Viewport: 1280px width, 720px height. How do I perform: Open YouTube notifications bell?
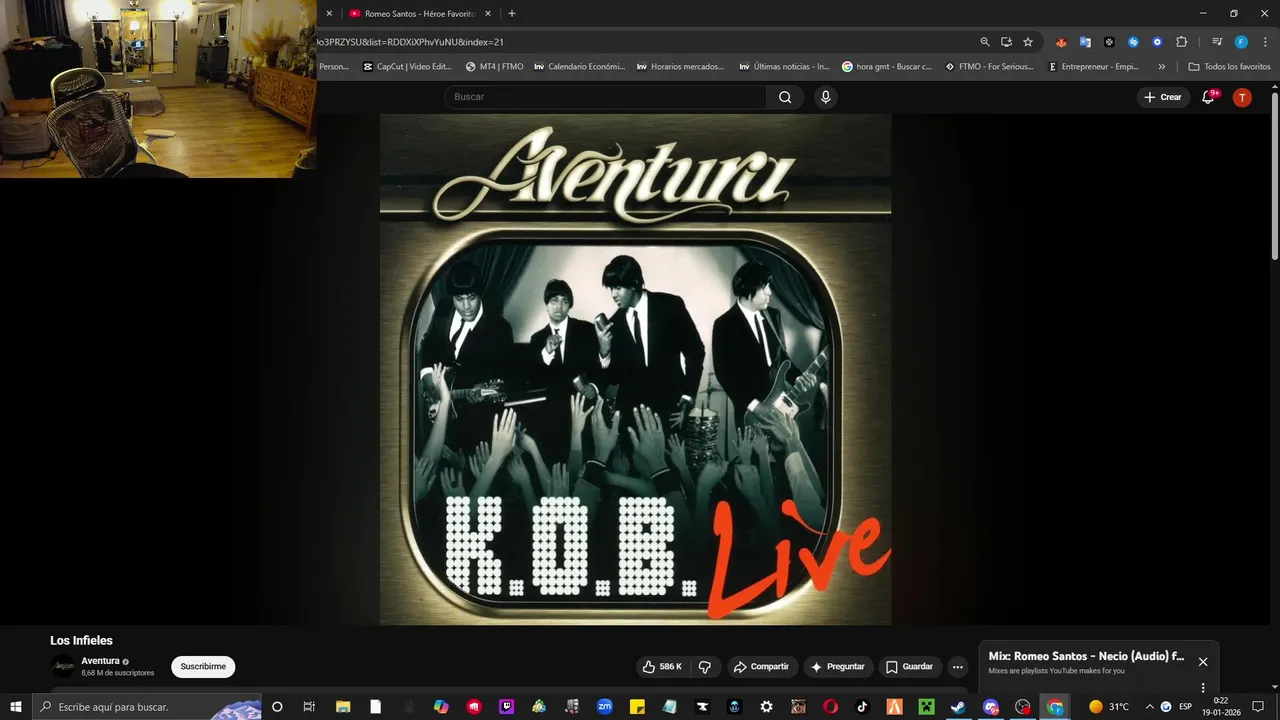pyautogui.click(x=1208, y=97)
